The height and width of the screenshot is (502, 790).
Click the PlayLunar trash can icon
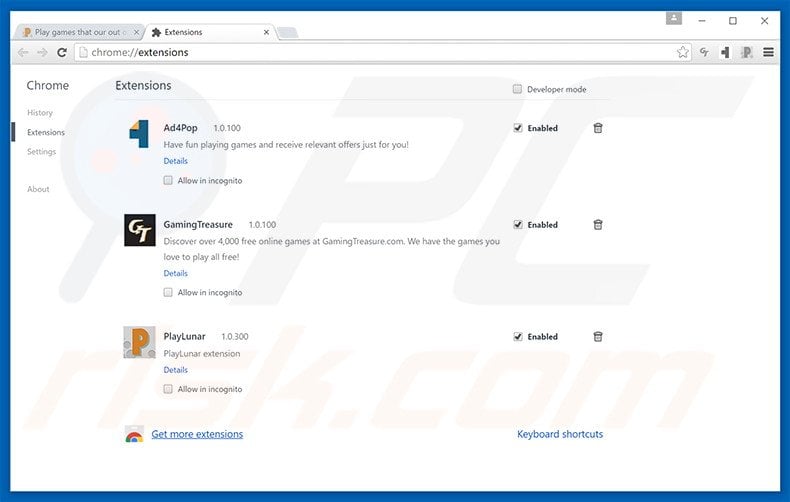598,337
